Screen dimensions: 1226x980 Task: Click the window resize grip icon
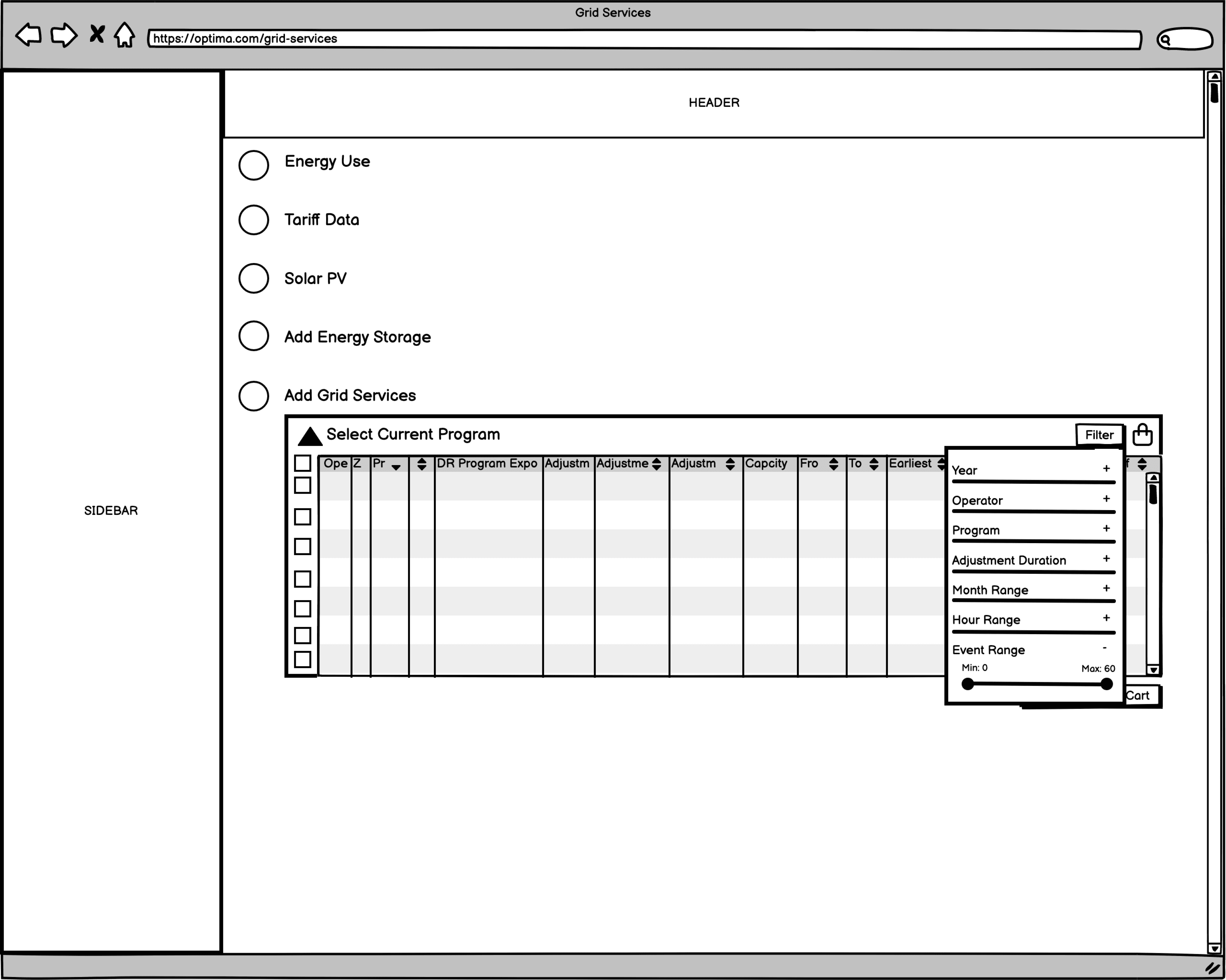pyautogui.click(x=1212, y=967)
